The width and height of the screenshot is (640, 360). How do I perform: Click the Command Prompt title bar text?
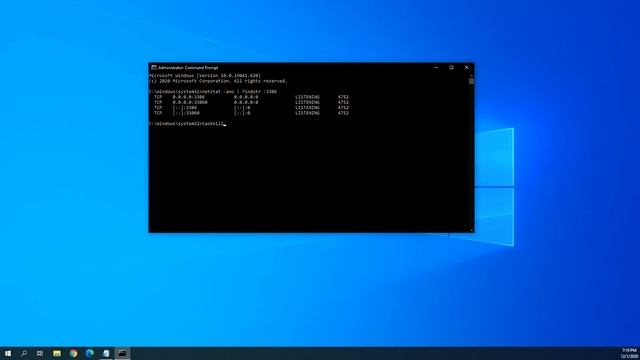188,68
